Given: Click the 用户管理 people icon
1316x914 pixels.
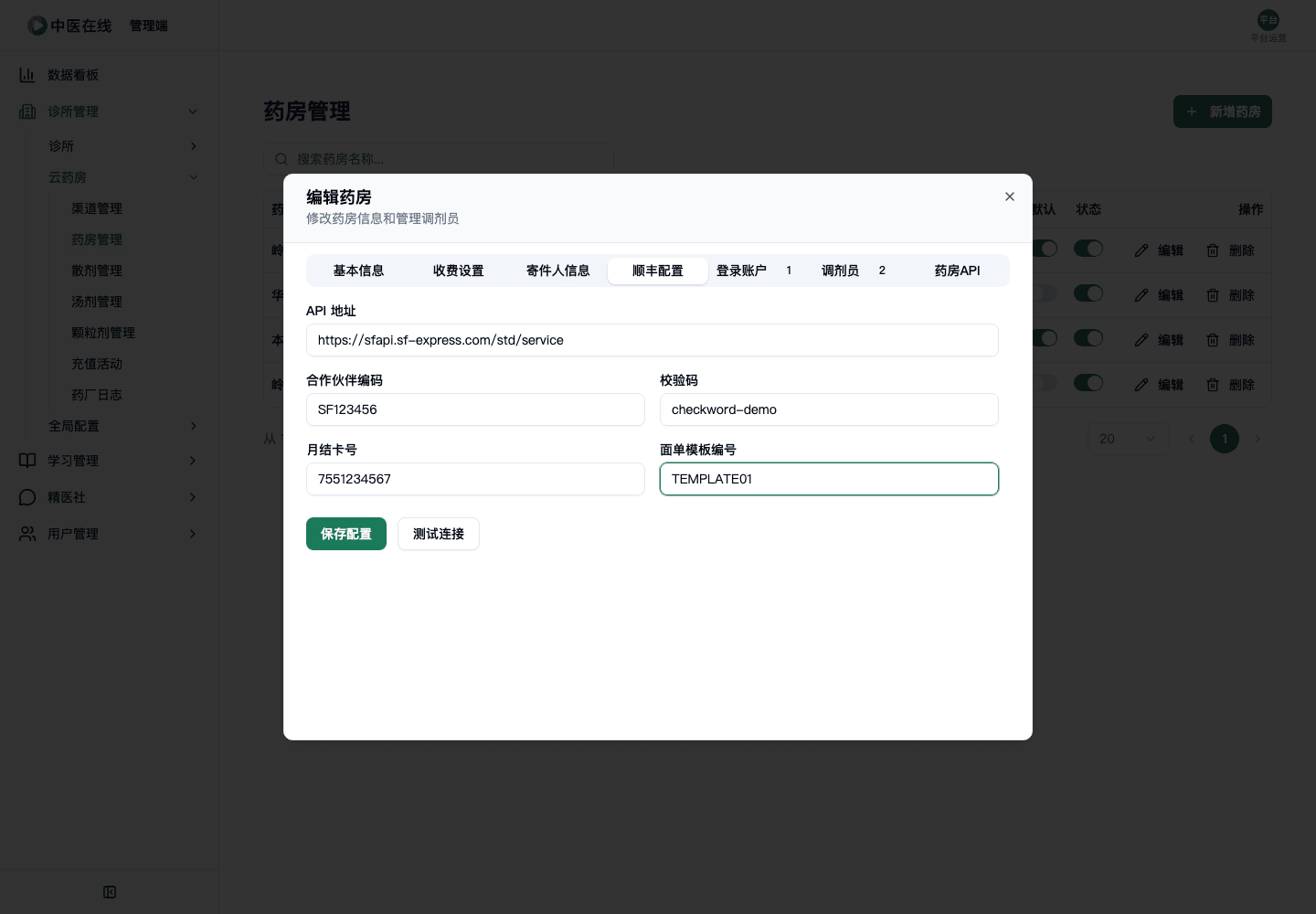Looking at the screenshot, I should click(x=27, y=534).
